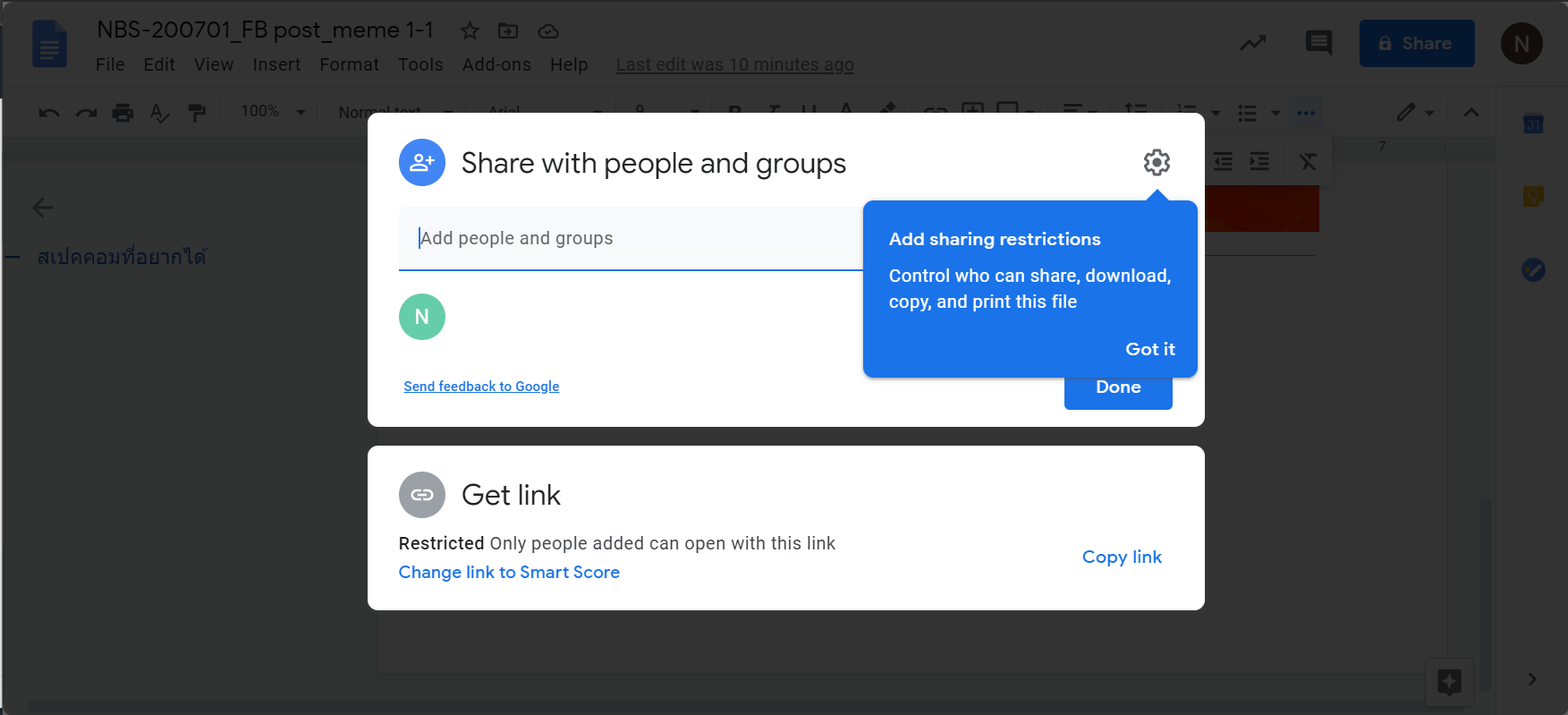Click the Add people and groups field
1568x715 pixels.
coord(631,238)
